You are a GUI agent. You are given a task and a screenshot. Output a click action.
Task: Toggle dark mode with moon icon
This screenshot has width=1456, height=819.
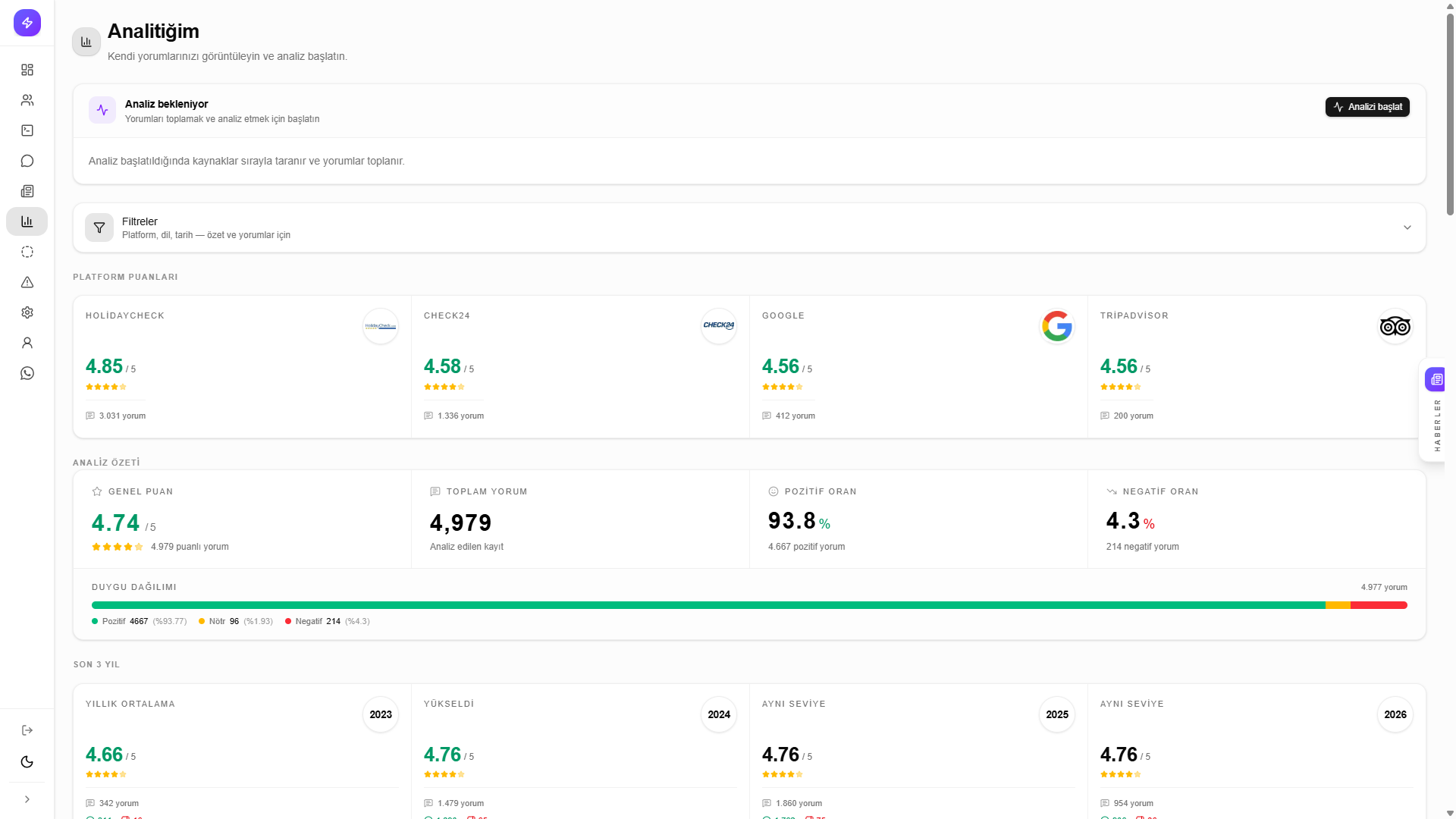tap(27, 762)
